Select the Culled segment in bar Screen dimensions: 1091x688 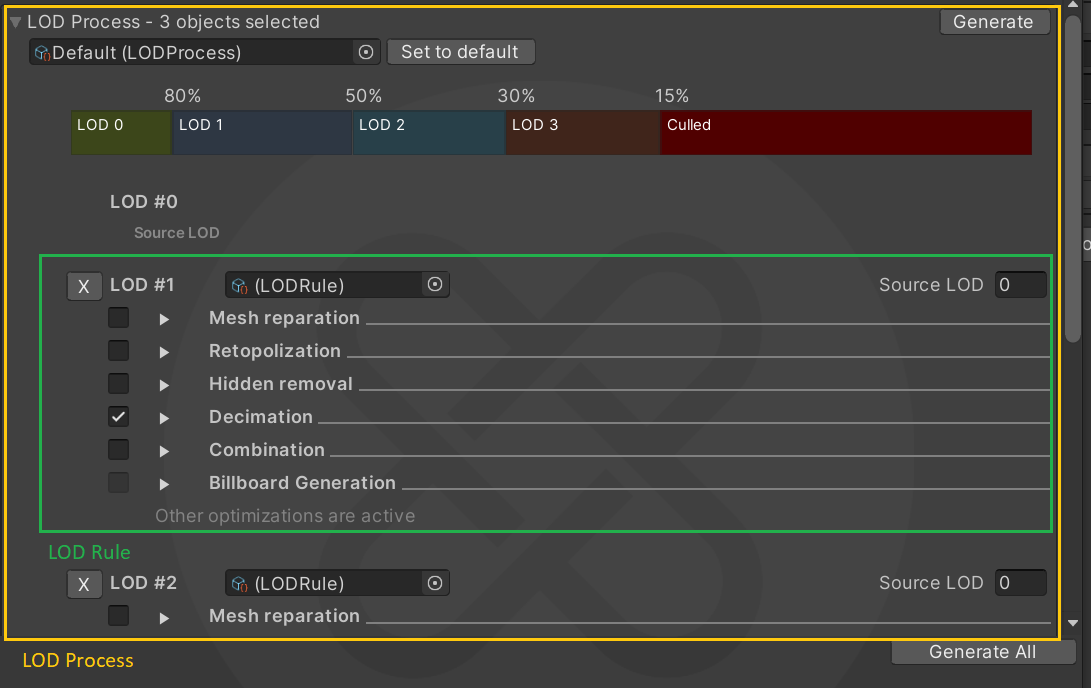[846, 132]
